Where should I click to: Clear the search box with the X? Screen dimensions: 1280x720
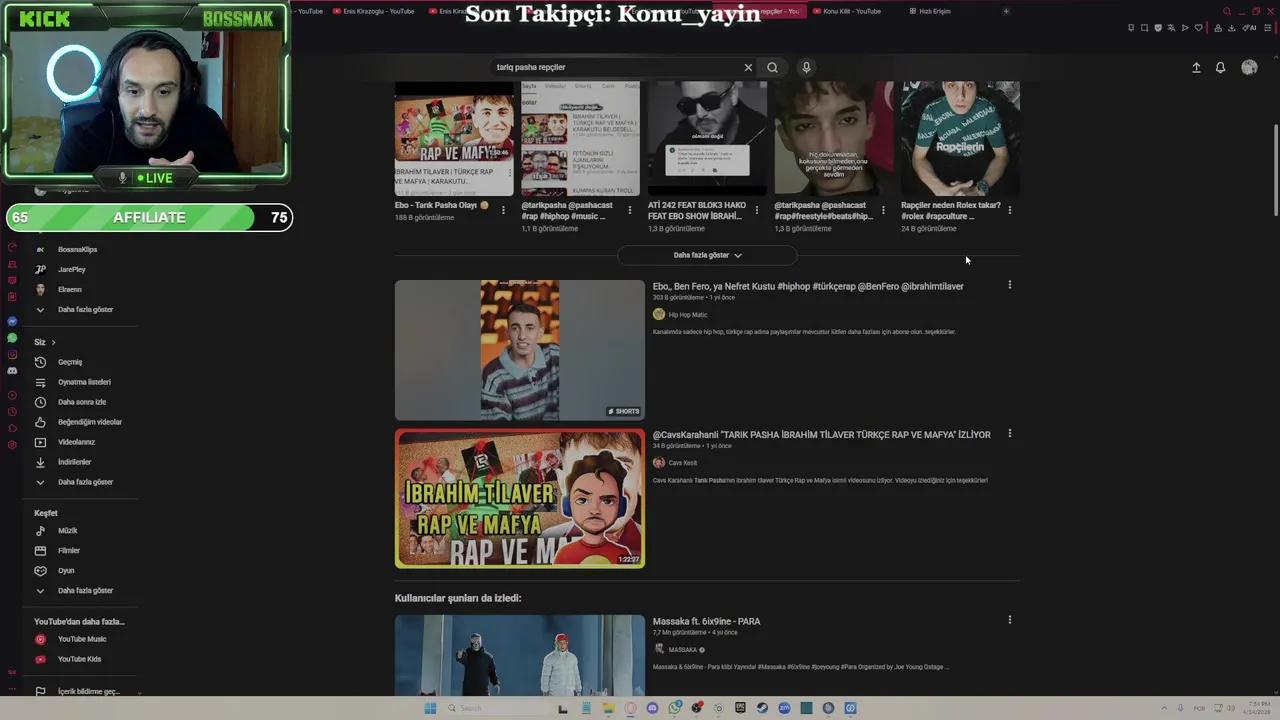pyautogui.click(x=747, y=67)
